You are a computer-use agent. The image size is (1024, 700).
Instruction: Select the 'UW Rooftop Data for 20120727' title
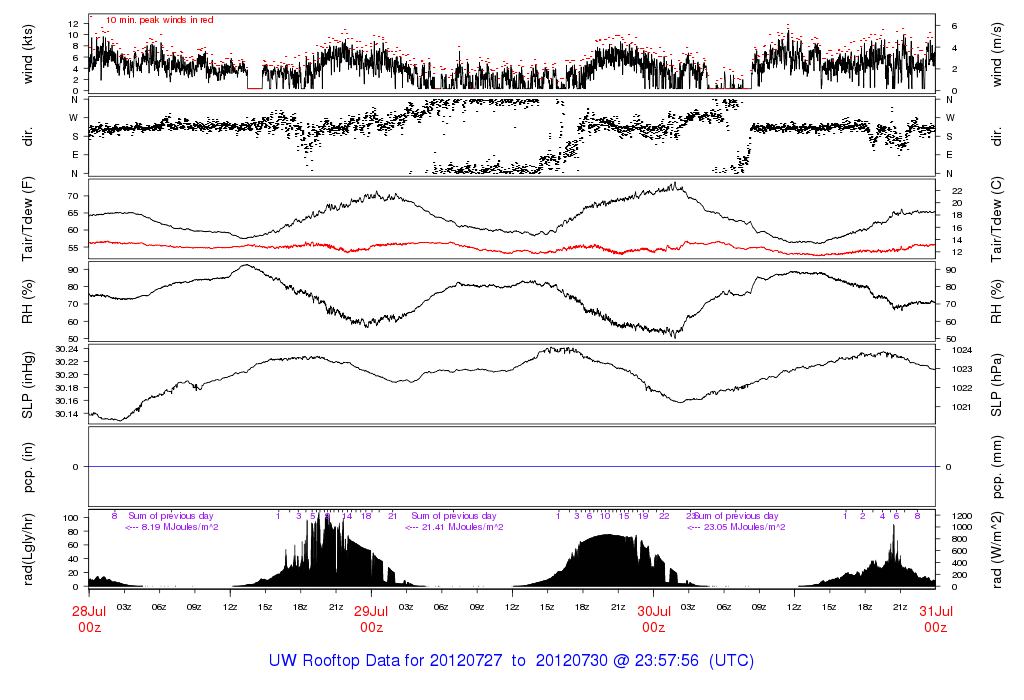coord(386,660)
